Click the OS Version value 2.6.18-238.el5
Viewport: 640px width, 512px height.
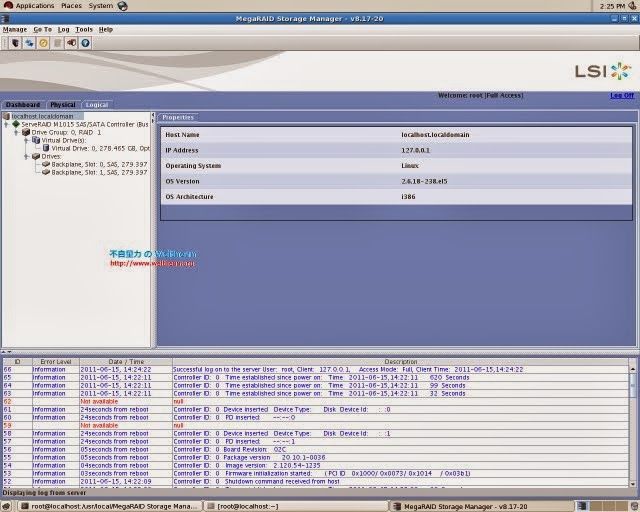[424, 181]
